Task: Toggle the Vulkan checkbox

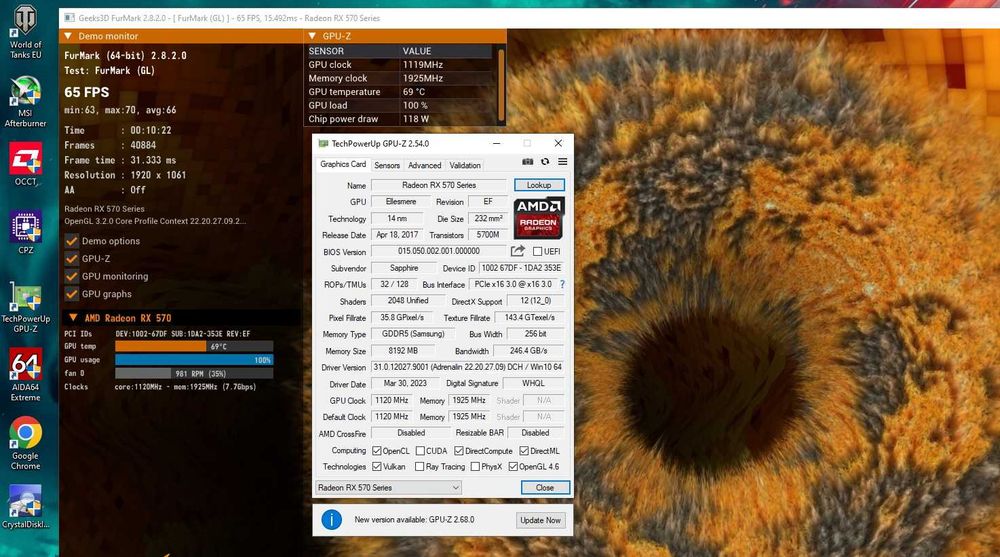Action: tap(377, 466)
